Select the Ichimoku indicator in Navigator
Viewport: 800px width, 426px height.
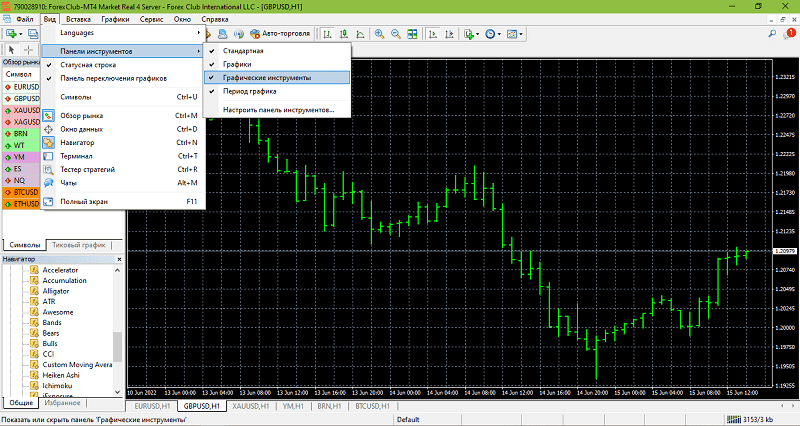[x=57, y=386]
